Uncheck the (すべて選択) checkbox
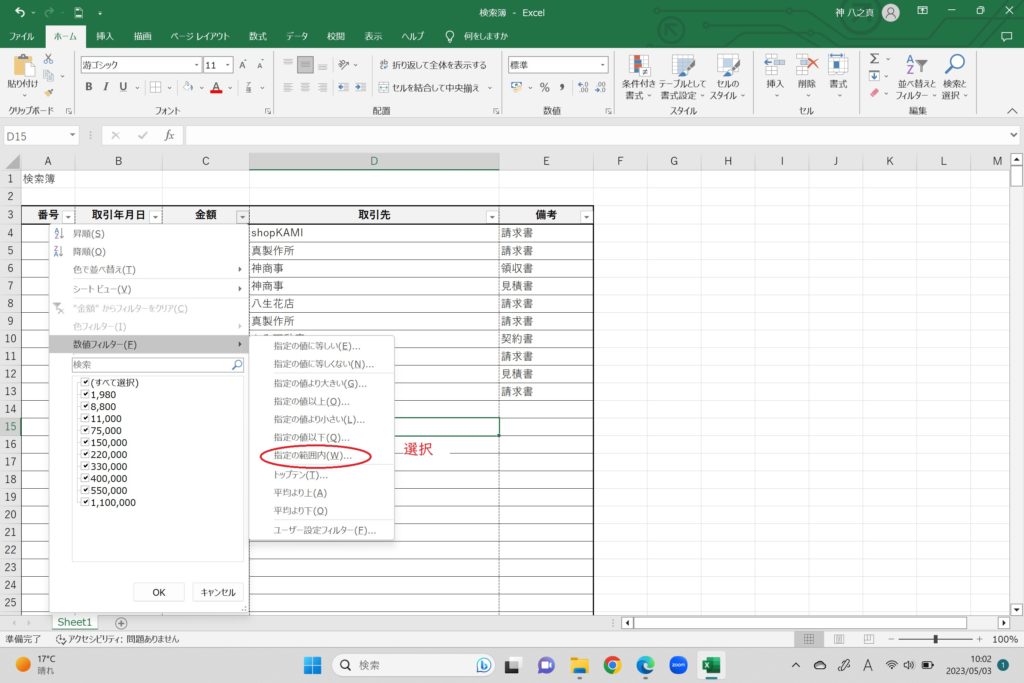 (85, 383)
